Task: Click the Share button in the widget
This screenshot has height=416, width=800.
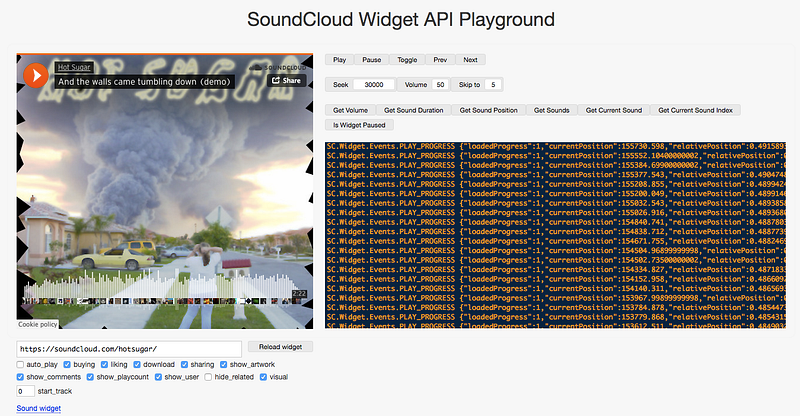Action: tap(286, 81)
